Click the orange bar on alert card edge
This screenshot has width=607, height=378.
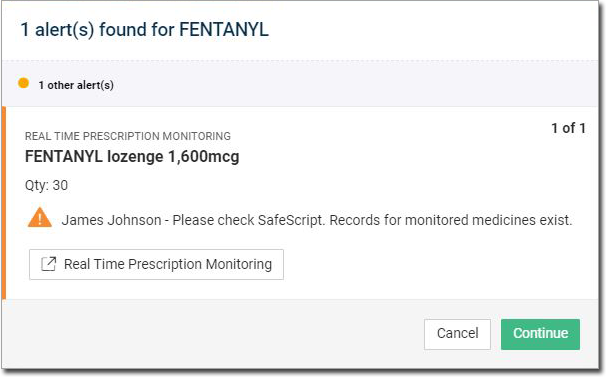click(x=4, y=203)
